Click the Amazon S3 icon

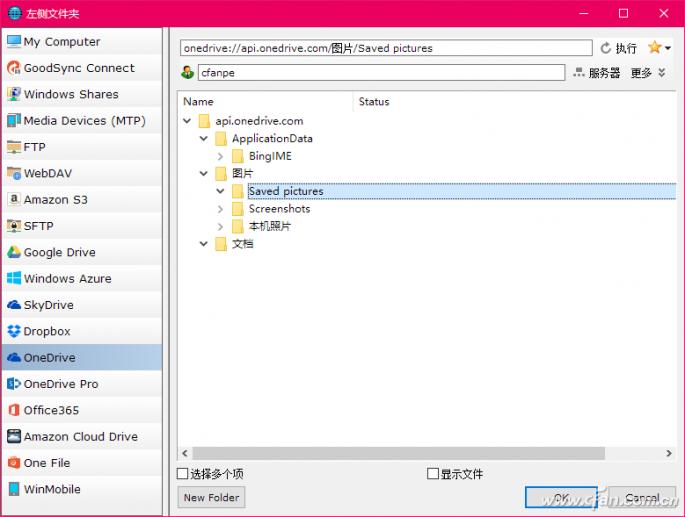pyautogui.click(x=14, y=199)
